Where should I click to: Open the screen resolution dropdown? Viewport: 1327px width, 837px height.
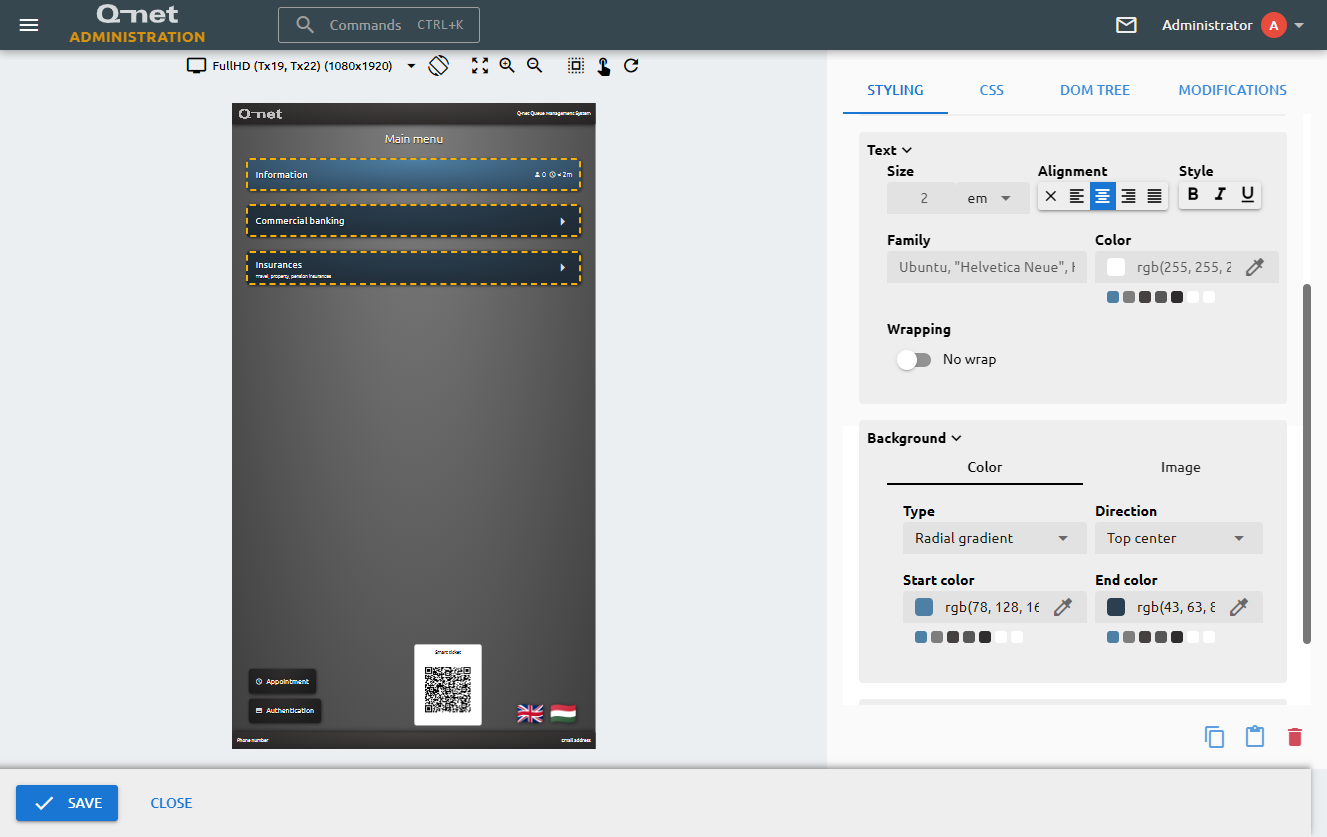[411, 66]
